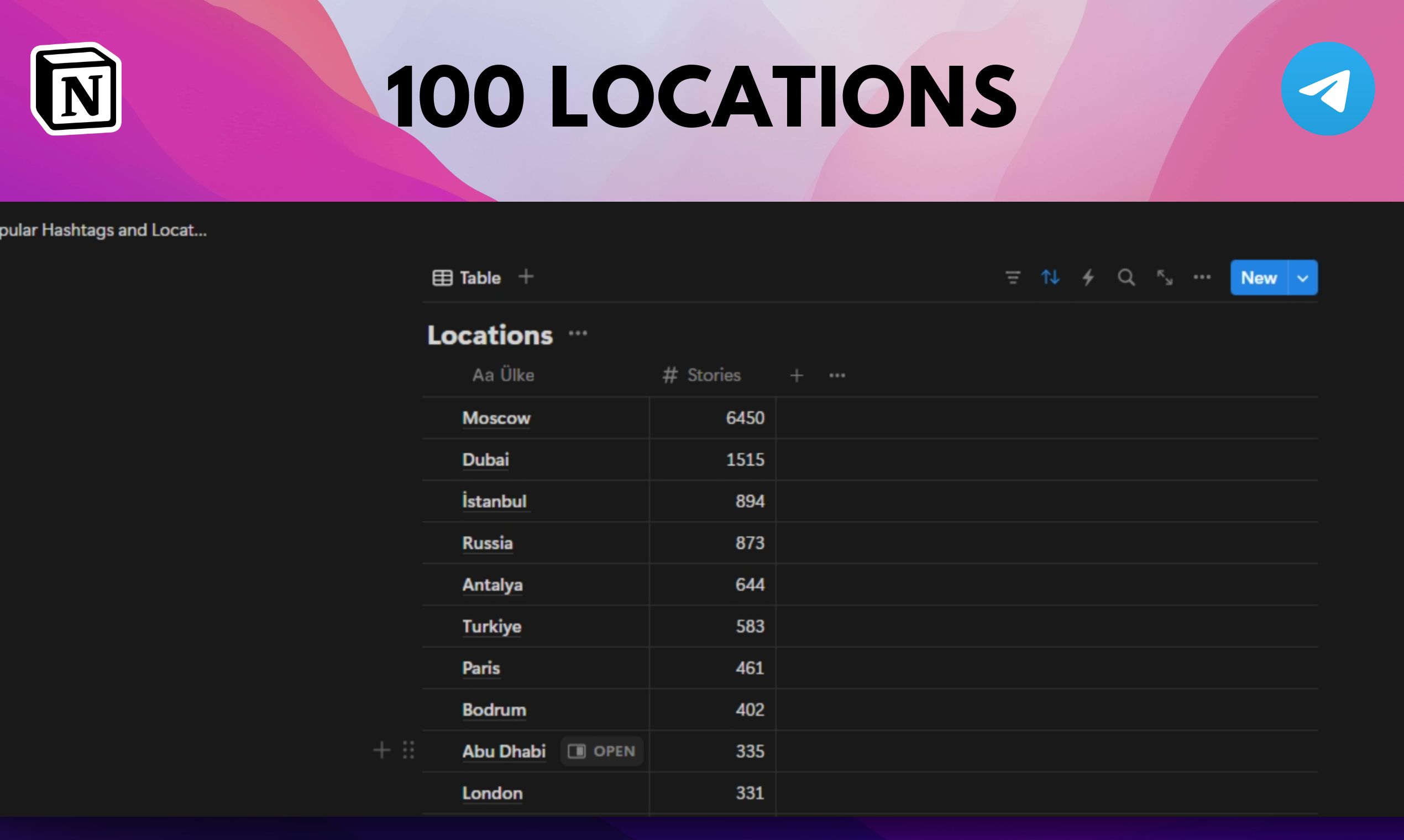This screenshot has height=840, width=1404.
Task: Open Locations title three-dots menu
Action: [x=578, y=333]
